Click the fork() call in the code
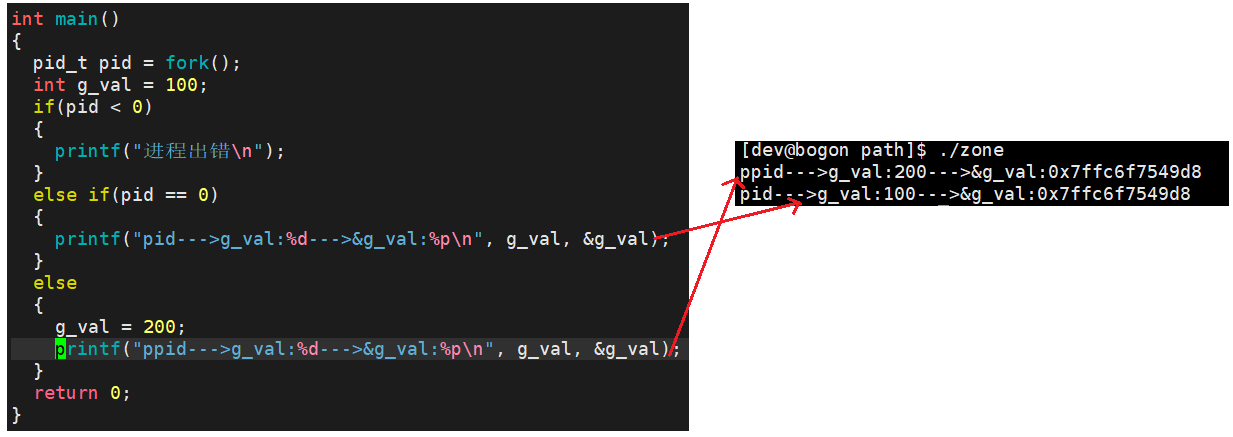Viewport: 1233px width, 437px height. click(x=198, y=63)
